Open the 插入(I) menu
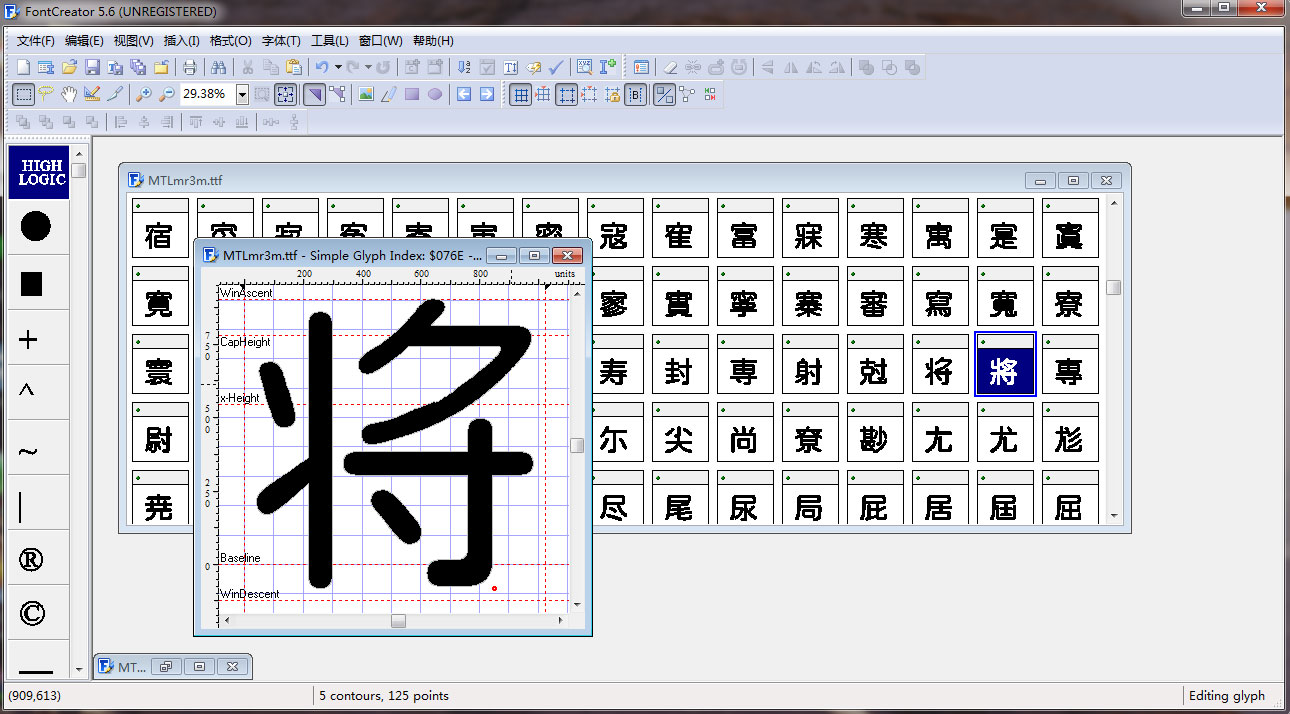The image size is (1290, 714). [181, 41]
